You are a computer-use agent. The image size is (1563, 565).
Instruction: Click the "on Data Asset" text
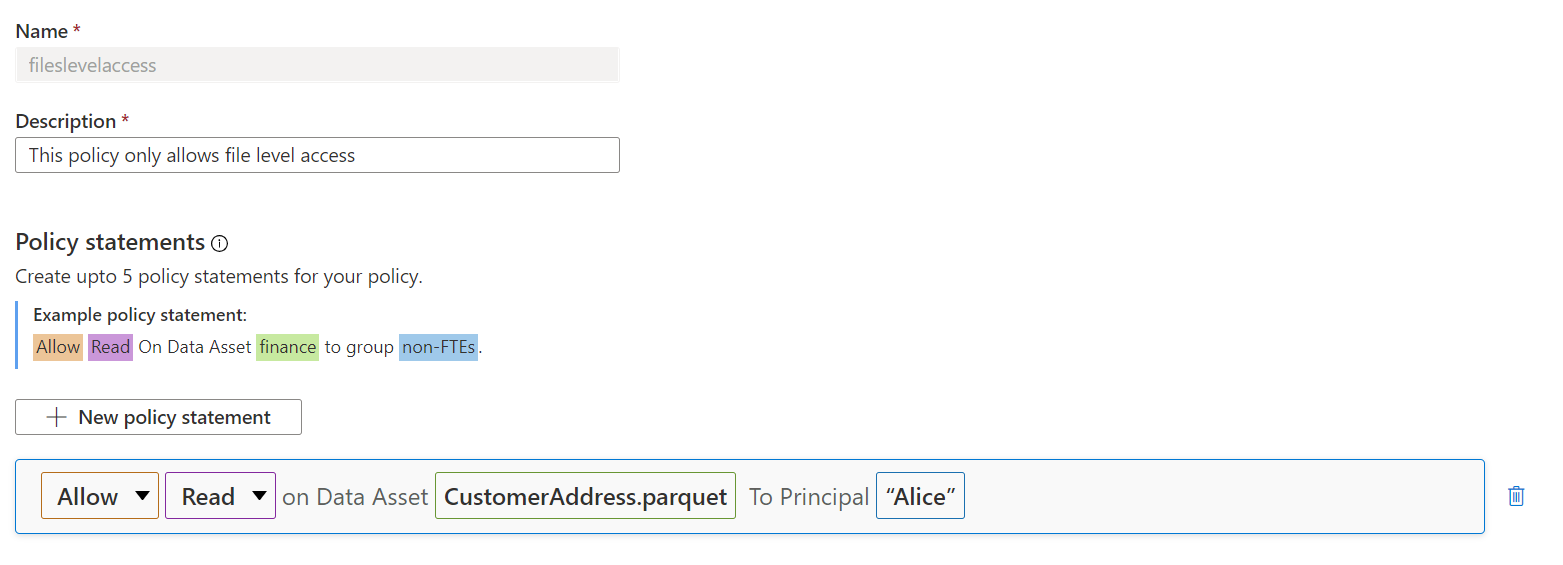point(355,497)
